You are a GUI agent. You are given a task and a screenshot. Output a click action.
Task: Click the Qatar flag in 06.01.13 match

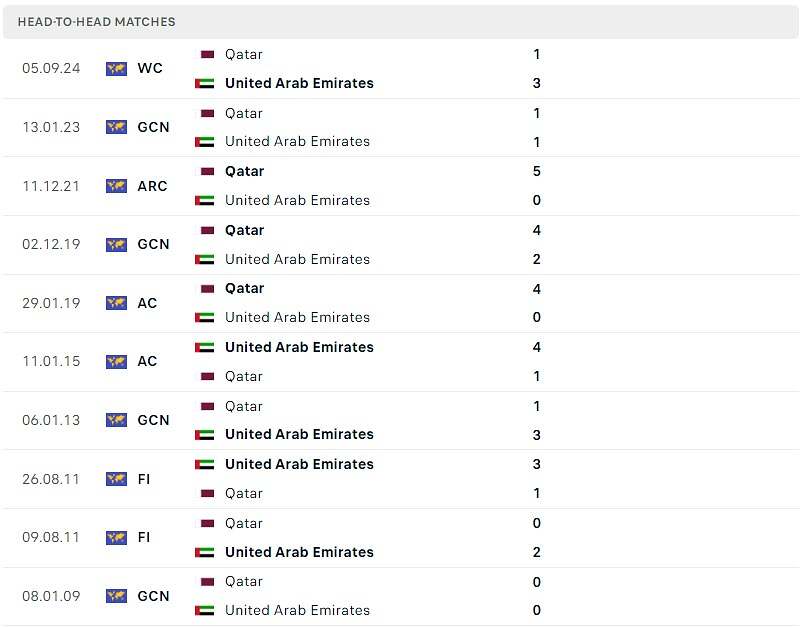pos(207,406)
